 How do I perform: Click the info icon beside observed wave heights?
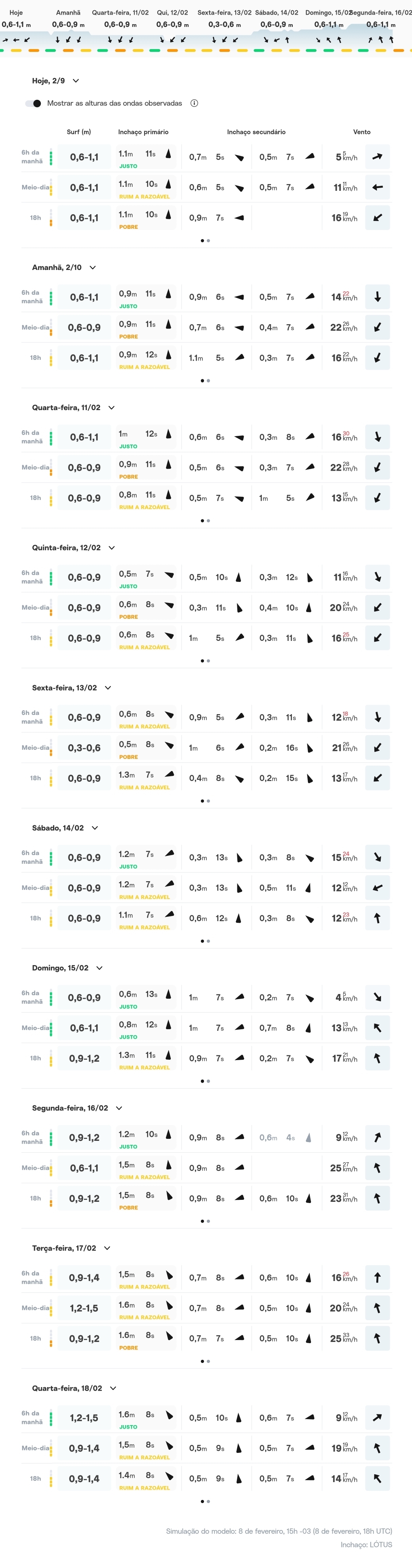[x=195, y=103]
